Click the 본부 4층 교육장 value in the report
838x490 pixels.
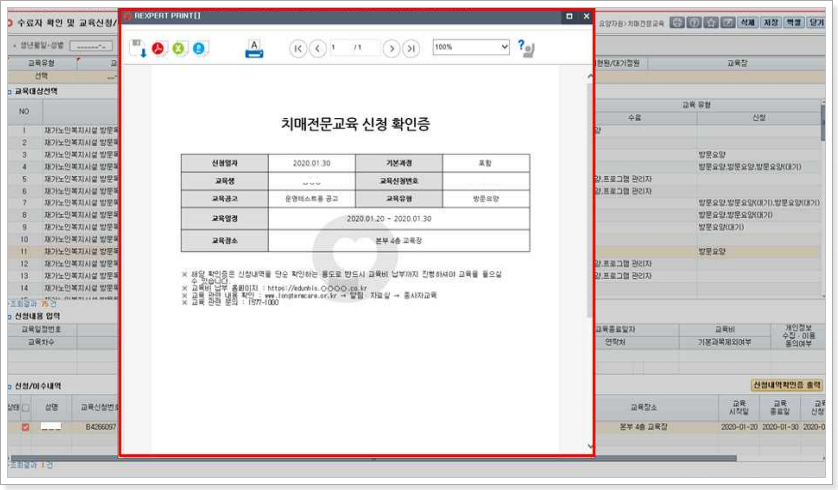[399, 241]
